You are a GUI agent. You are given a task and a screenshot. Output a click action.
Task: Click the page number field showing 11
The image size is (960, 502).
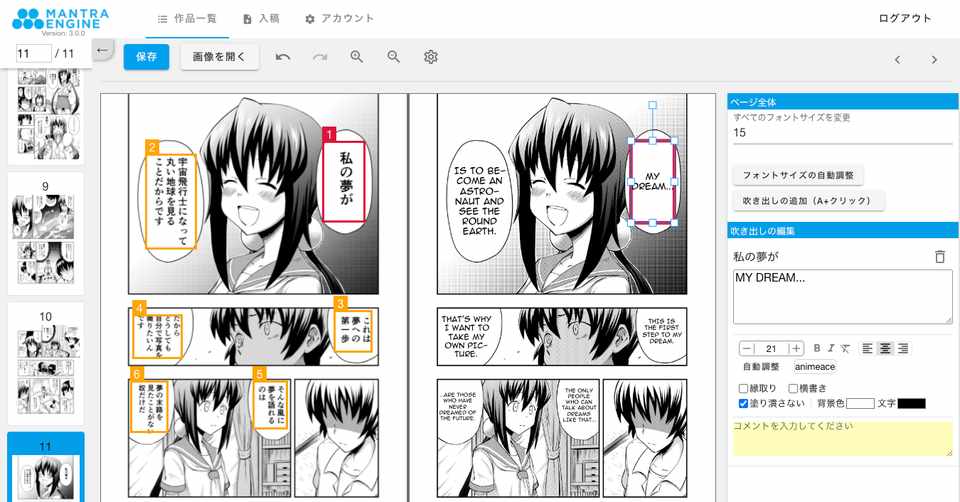(33, 53)
